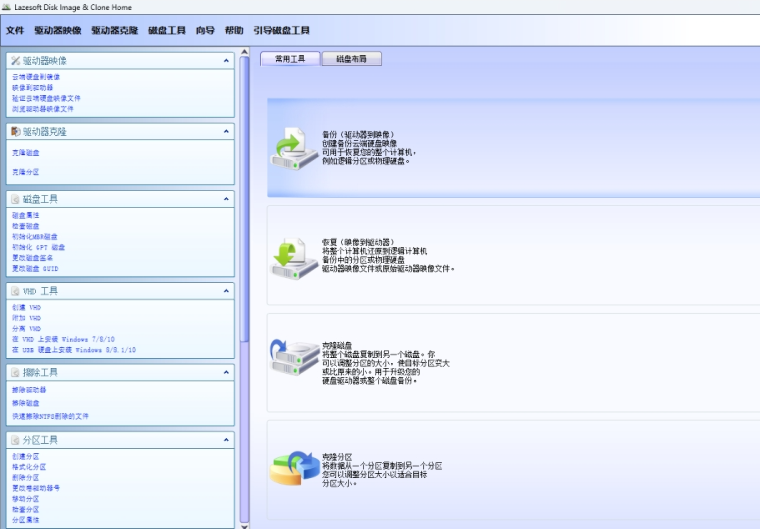Open the 驱动器映像 menu
The width and height of the screenshot is (760, 529).
click(x=58, y=30)
